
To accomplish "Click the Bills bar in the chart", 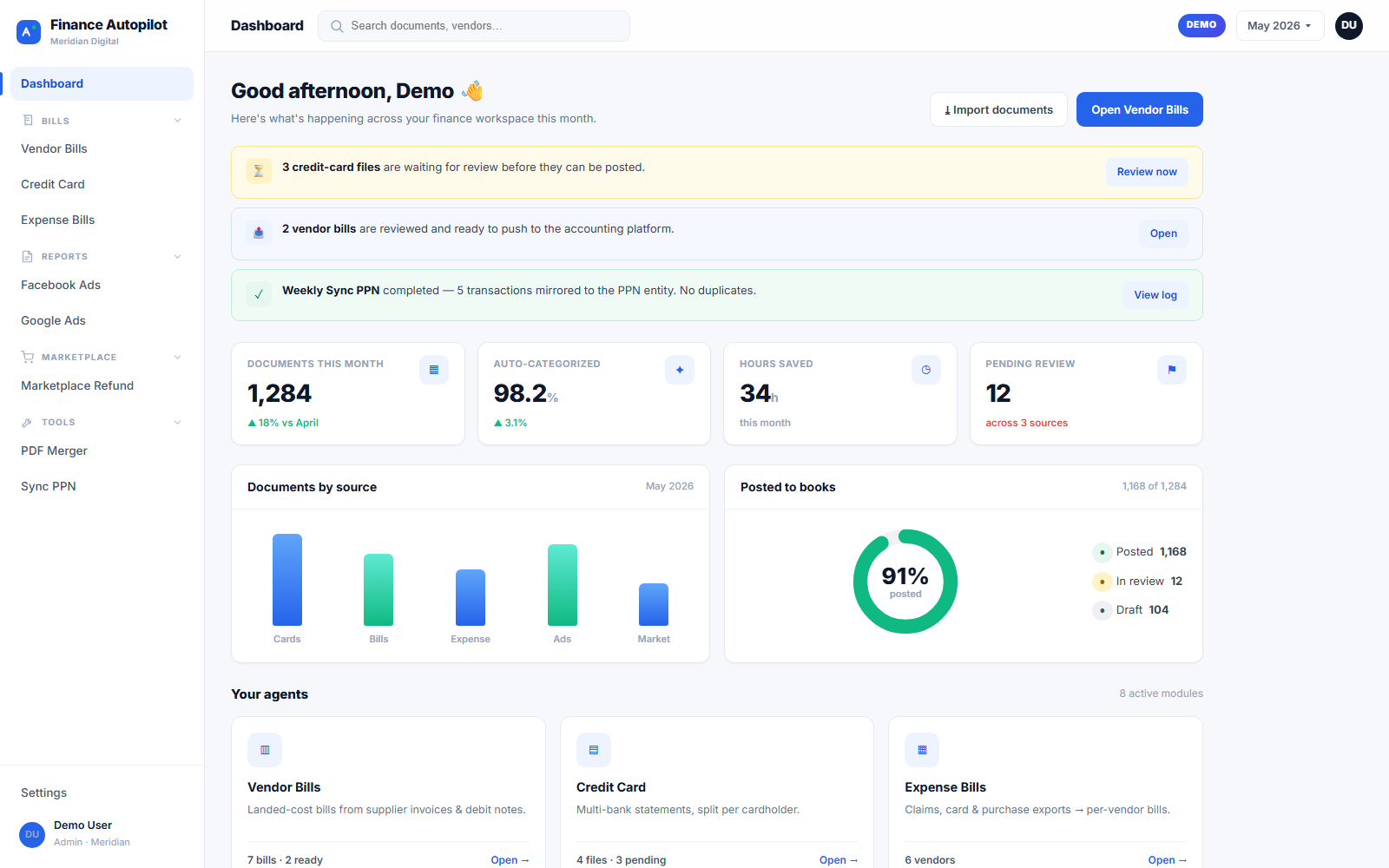I will [379, 589].
